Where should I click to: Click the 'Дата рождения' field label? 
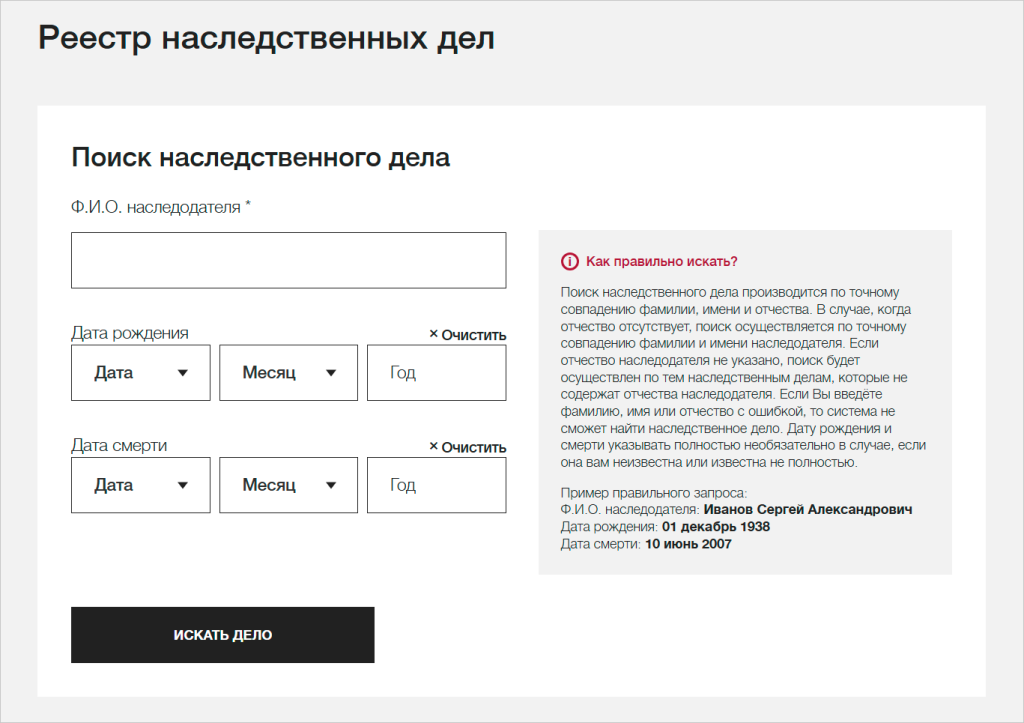coord(130,333)
